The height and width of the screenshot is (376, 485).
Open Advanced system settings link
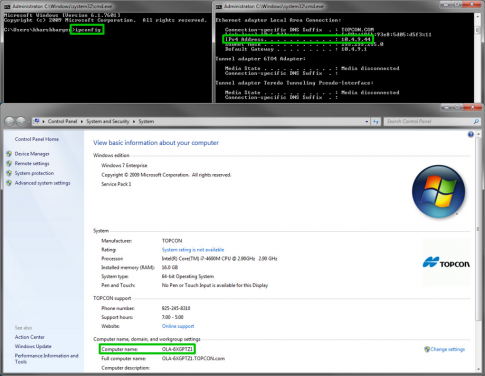pos(43,183)
